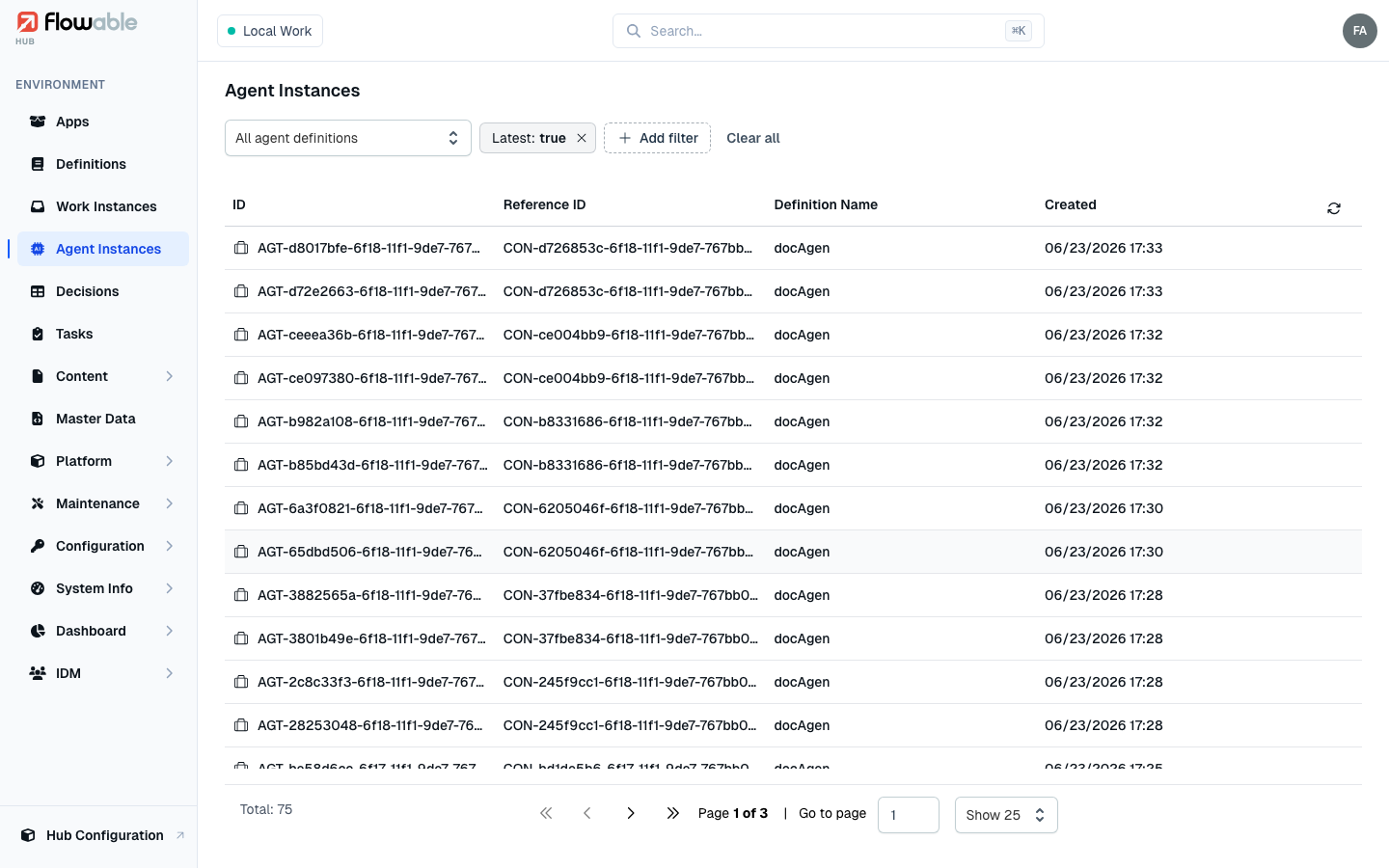Click the icon for AGT-28253048 row
The width and height of the screenshot is (1389, 868).
click(241, 725)
